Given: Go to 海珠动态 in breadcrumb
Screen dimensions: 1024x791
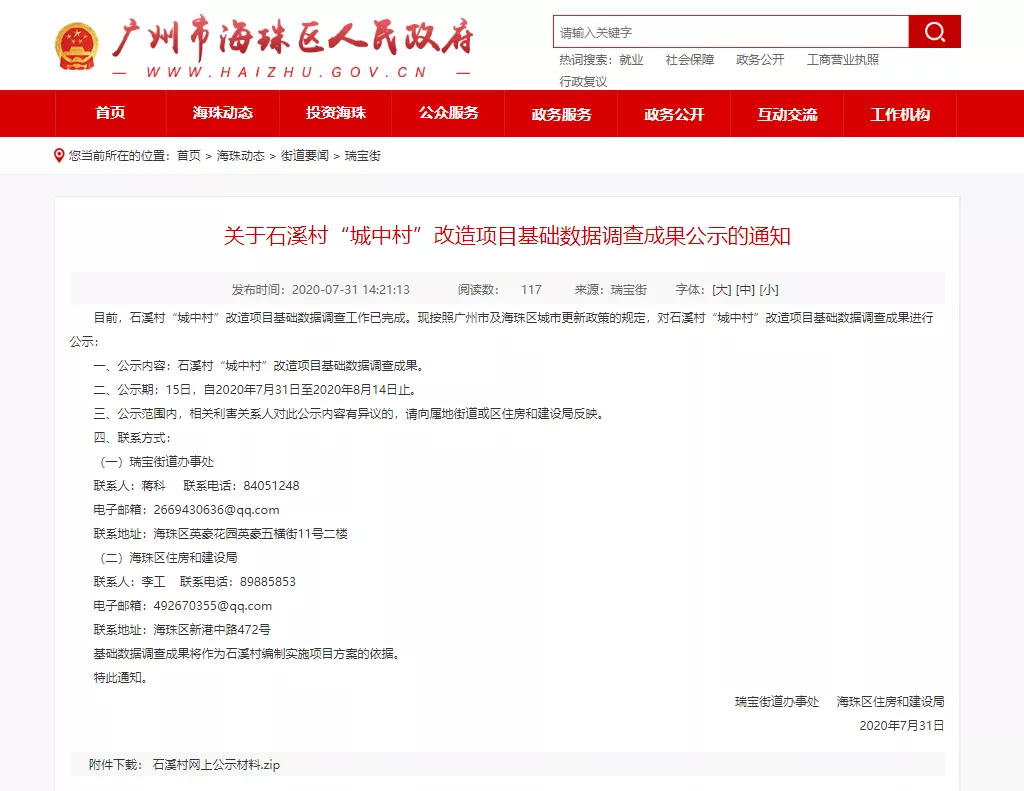Looking at the screenshot, I should click(x=241, y=155).
